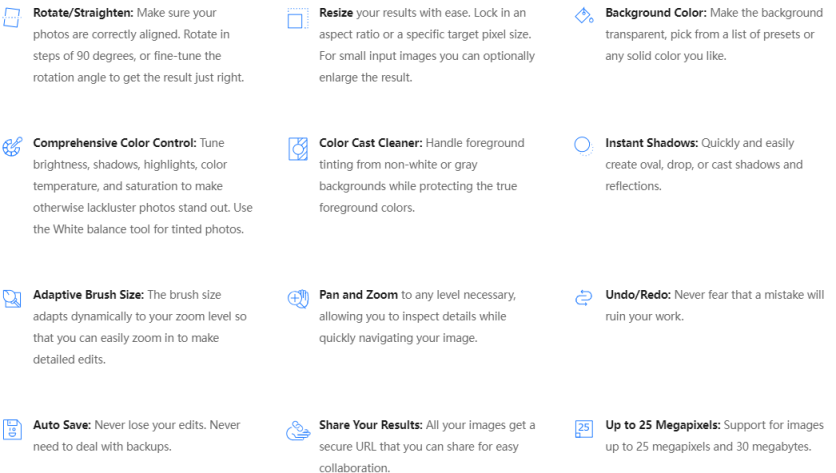The image size is (836, 473).
Task: Click the 25 Megapixels icon
Action: point(583,428)
